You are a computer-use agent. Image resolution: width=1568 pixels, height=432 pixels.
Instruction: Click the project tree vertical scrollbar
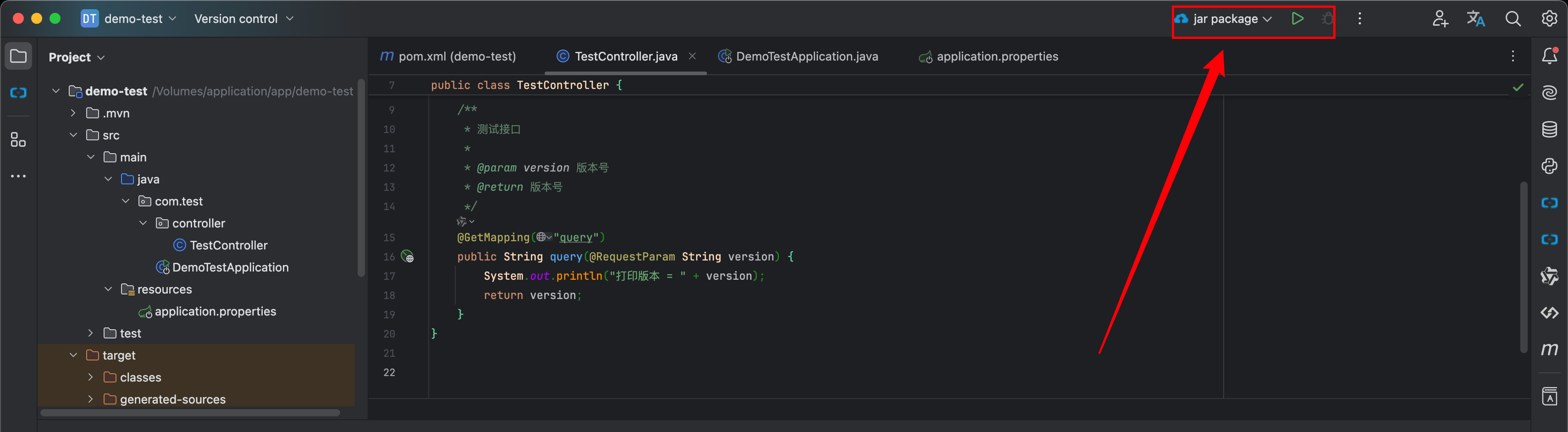tap(361, 177)
